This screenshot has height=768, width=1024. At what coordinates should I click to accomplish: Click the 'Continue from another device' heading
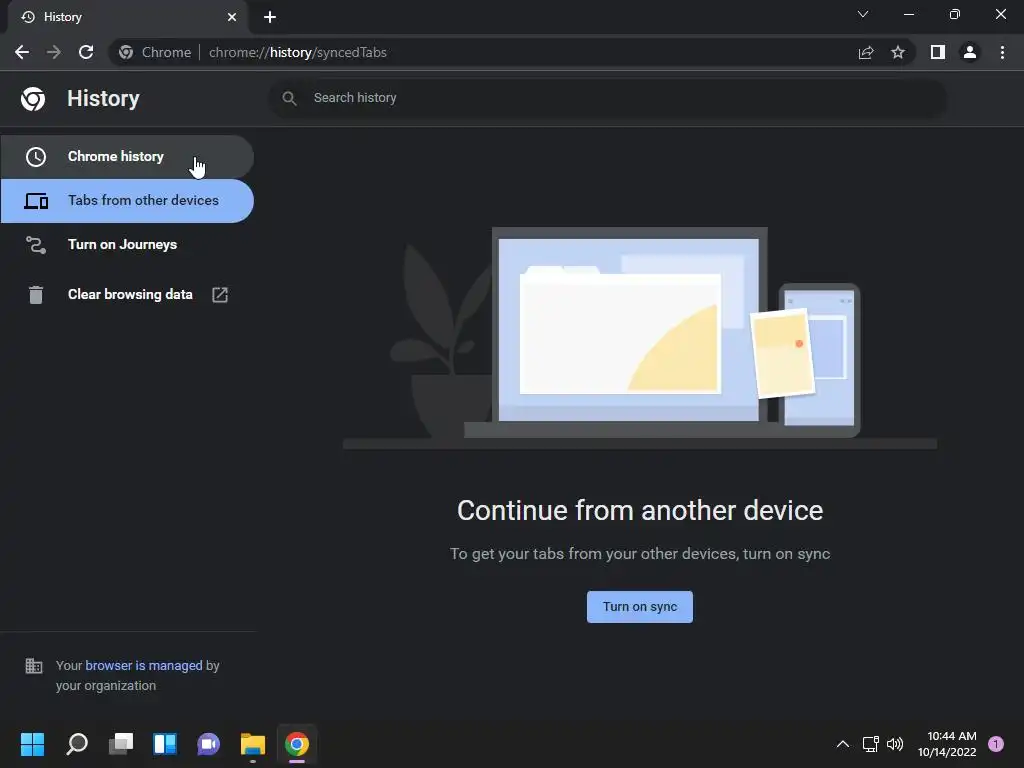point(640,511)
